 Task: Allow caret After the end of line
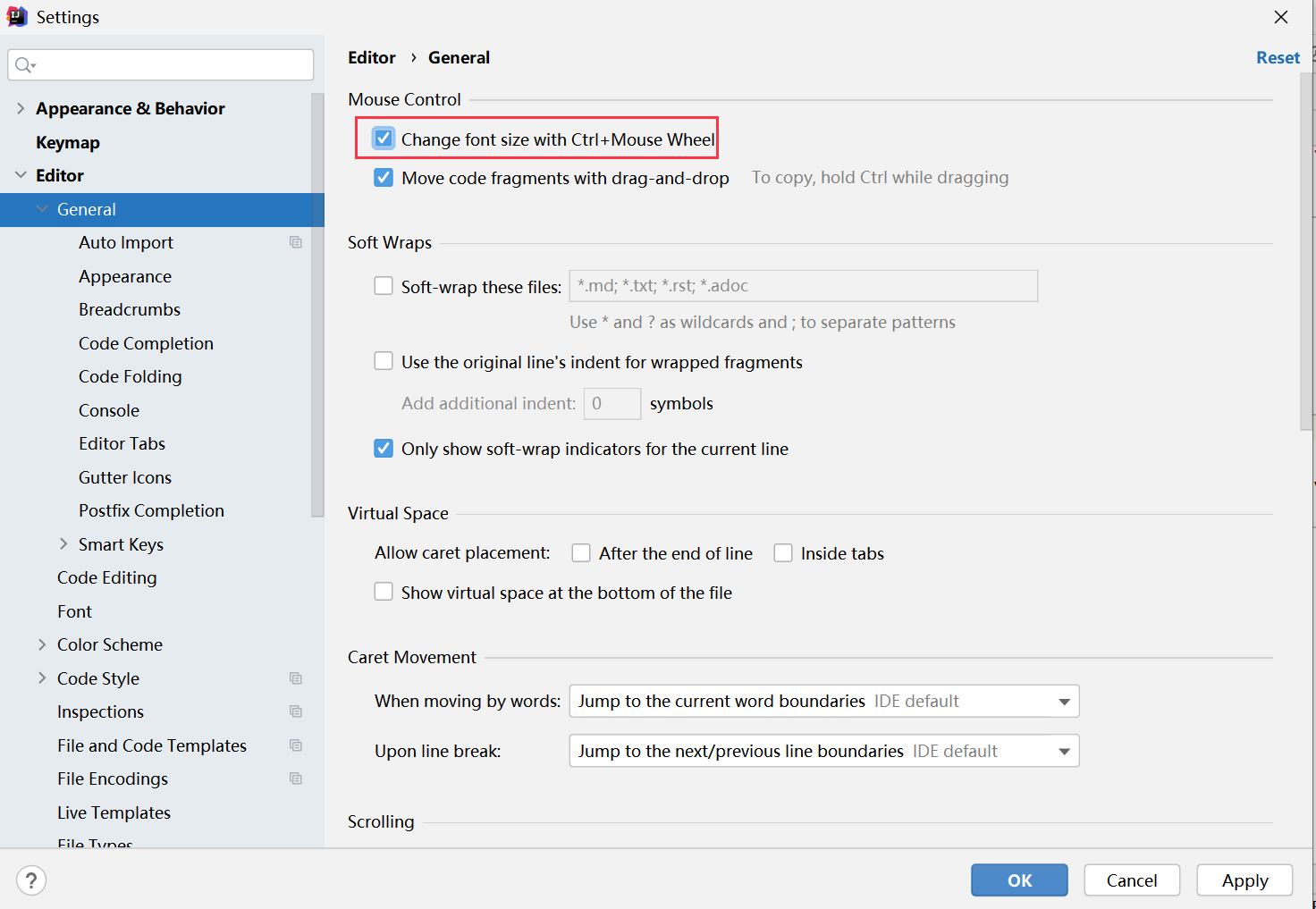[x=581, y=553]
